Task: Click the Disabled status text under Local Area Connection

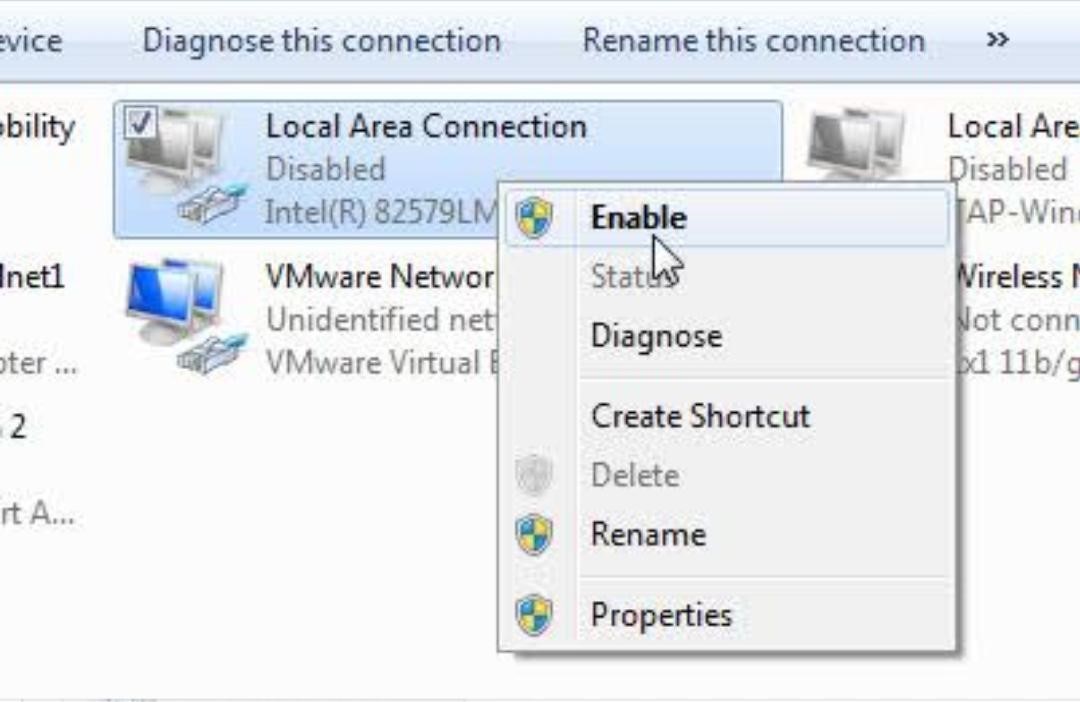Action: tap(325, 169)
